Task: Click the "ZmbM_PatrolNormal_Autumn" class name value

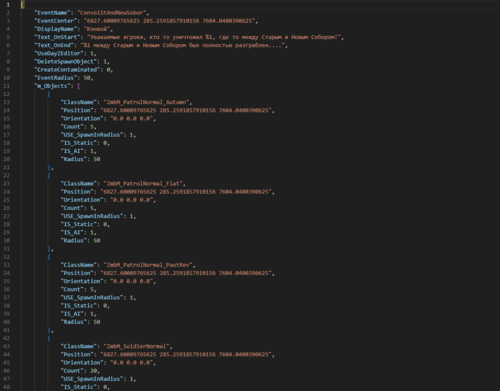Action: [146, 102]
